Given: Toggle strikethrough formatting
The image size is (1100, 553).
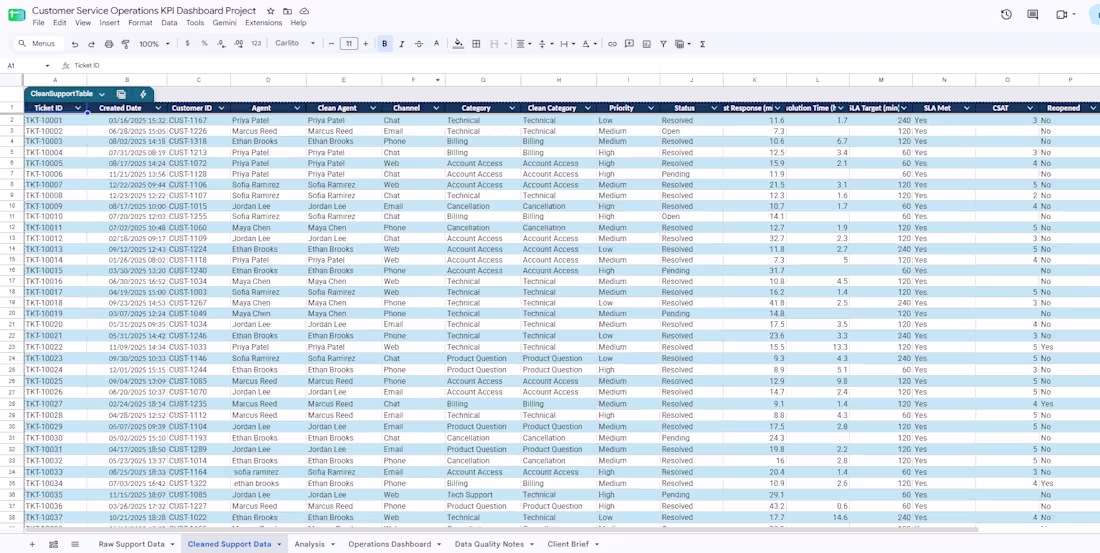Looking at the screenshot, I should [x=419, y=44].
